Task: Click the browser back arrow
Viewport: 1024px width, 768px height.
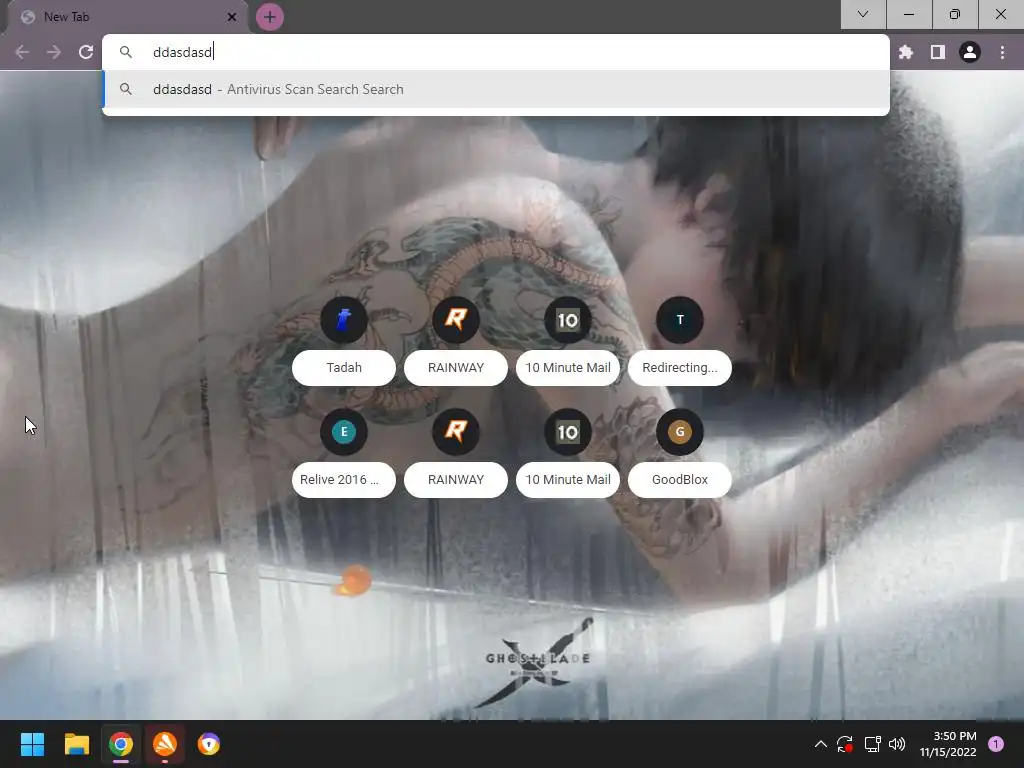Action: (x=22, y=52)
